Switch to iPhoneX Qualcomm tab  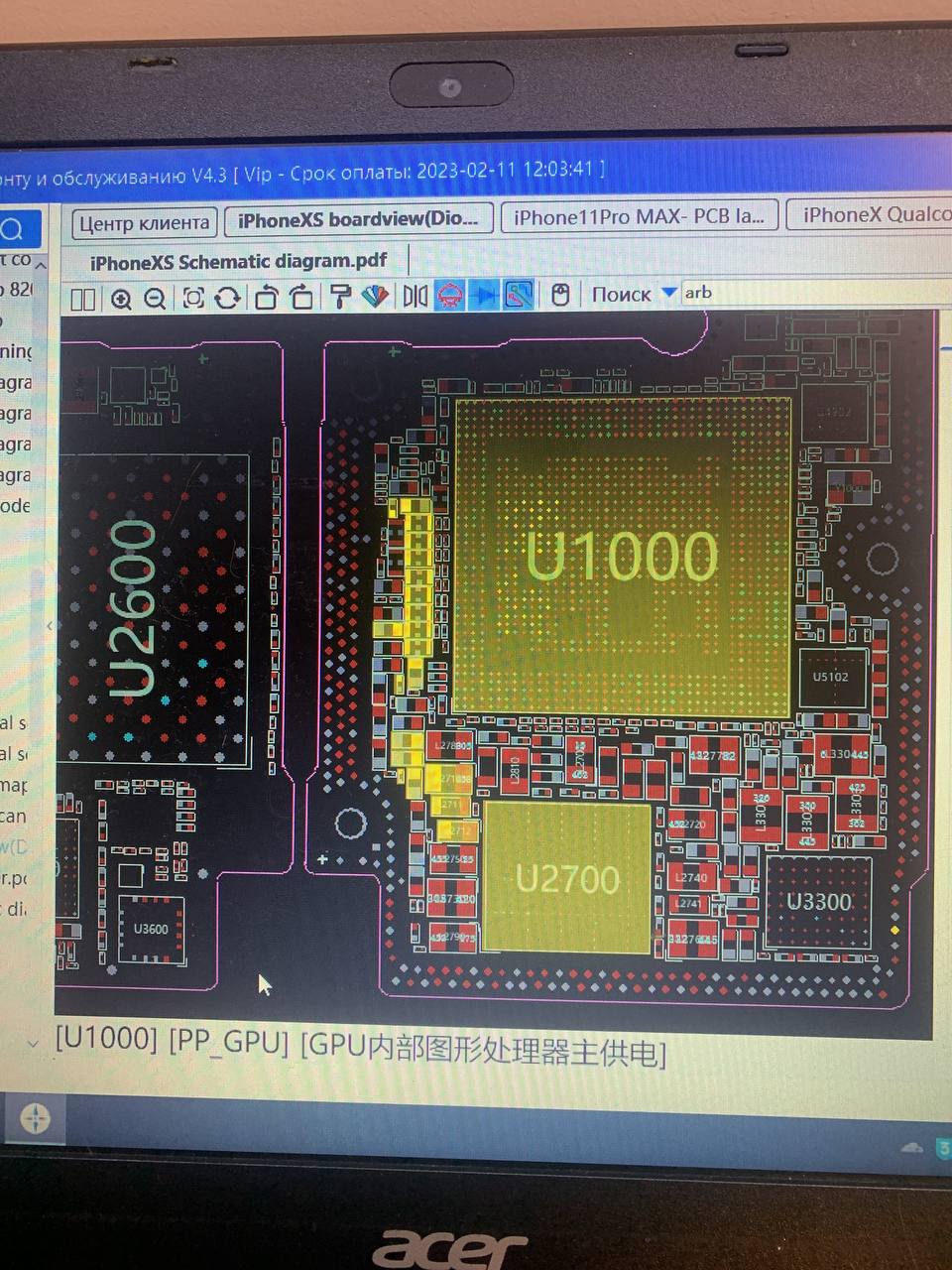[871, 214]
